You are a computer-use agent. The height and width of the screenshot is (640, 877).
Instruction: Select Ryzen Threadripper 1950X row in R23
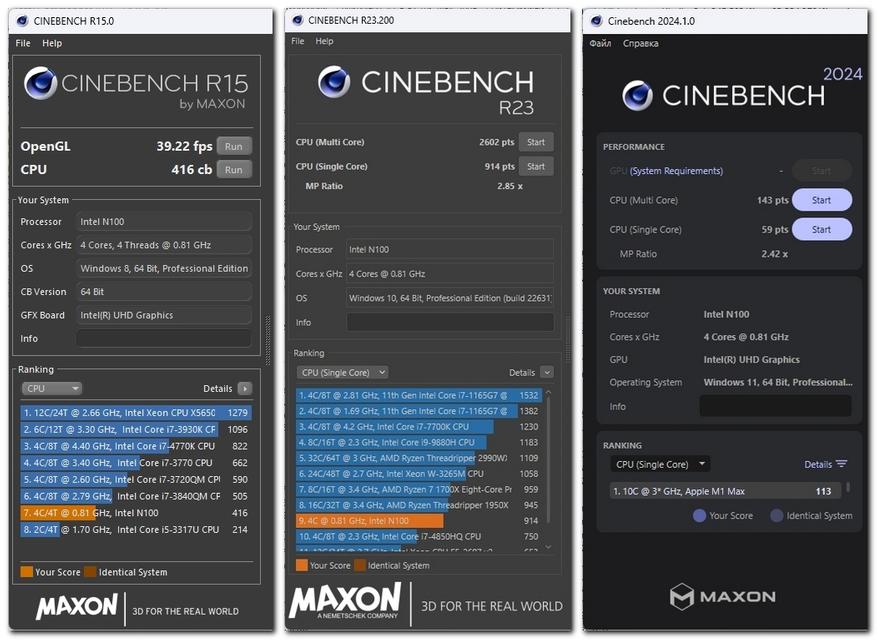tap(419, 505)
